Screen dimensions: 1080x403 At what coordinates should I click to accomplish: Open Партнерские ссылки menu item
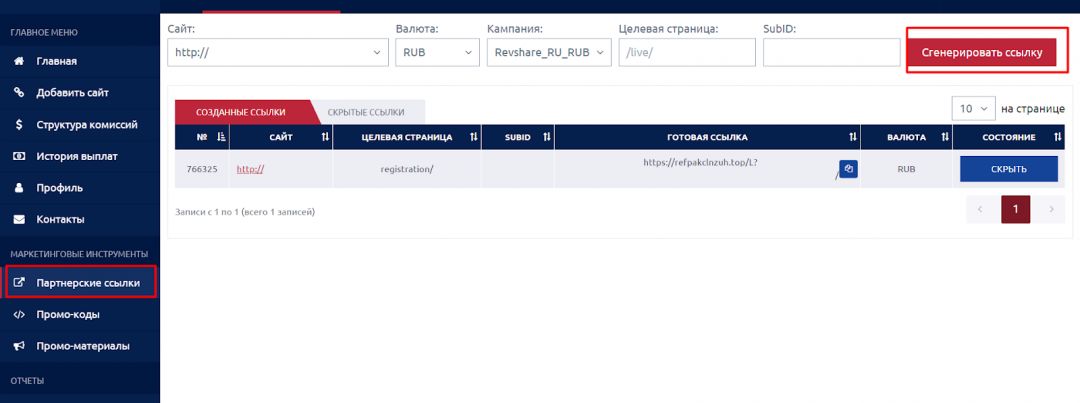(x=81, y=282)
